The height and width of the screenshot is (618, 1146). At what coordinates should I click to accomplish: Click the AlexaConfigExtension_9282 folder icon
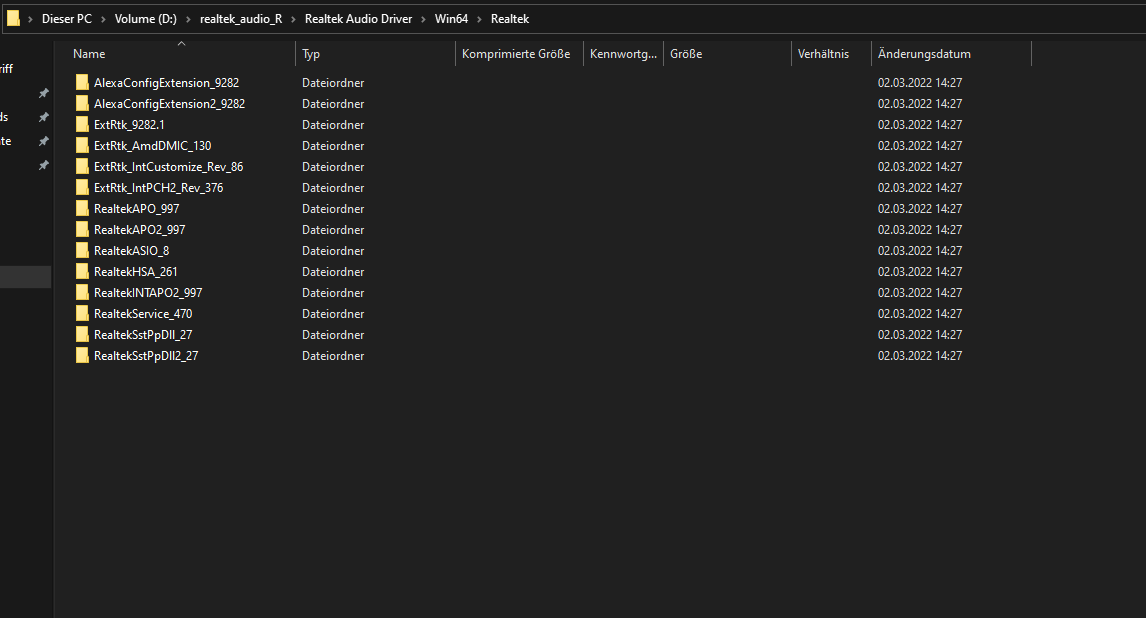[x=82, y=83]
